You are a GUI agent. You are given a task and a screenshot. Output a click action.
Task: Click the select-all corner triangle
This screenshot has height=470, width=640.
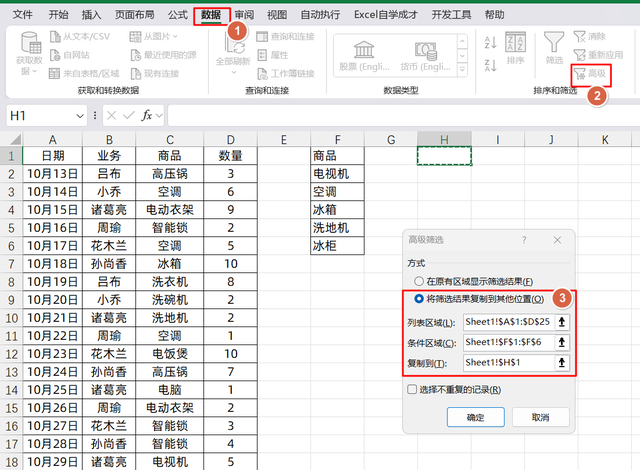[15, 140]
